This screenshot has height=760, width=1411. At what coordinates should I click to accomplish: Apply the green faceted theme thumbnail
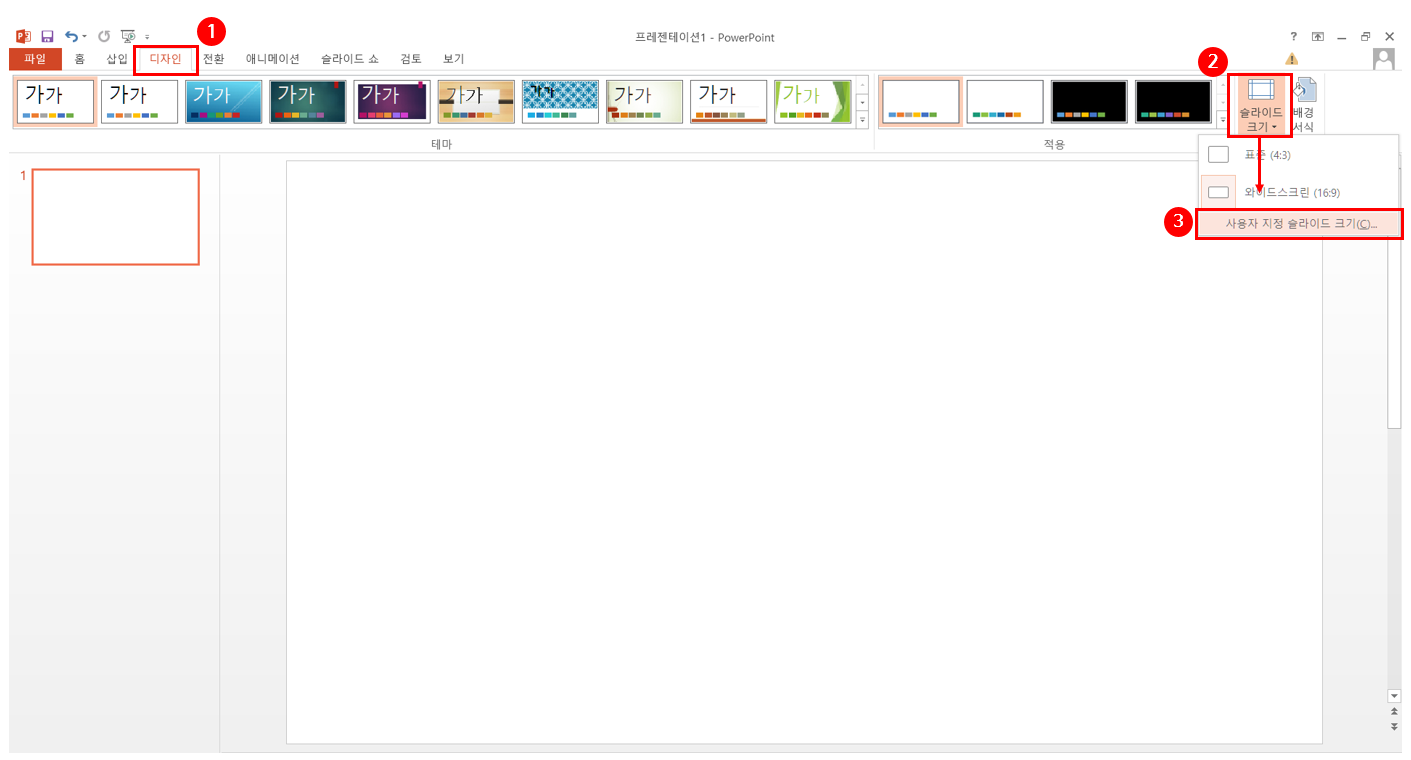click(812, 102)
